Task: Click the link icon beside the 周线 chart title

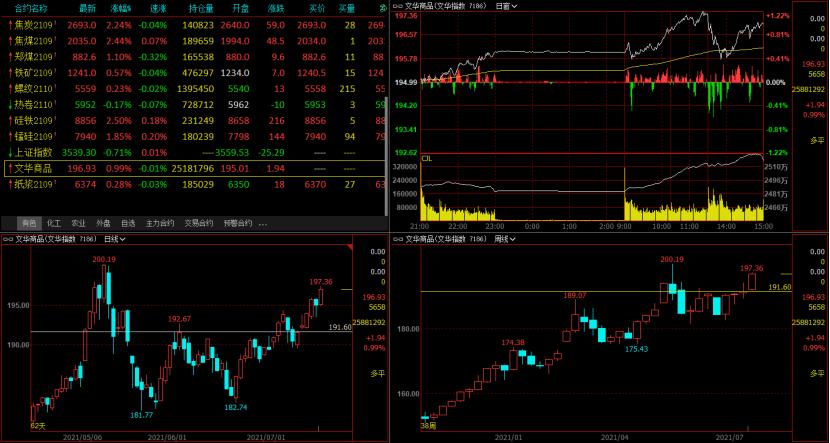Action: [x=399, y=239]
